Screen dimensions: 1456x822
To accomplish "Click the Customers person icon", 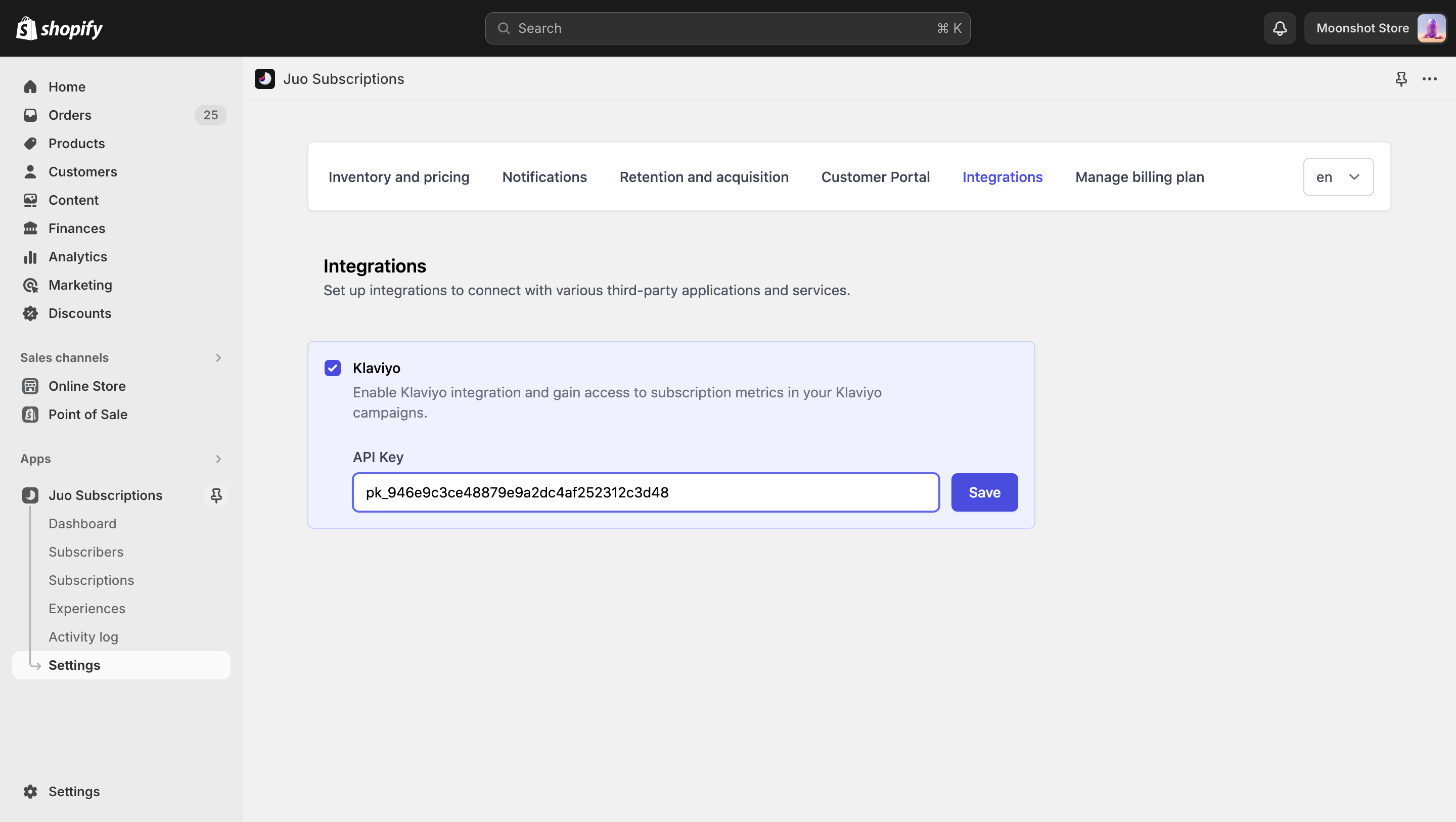I will 30,171.
